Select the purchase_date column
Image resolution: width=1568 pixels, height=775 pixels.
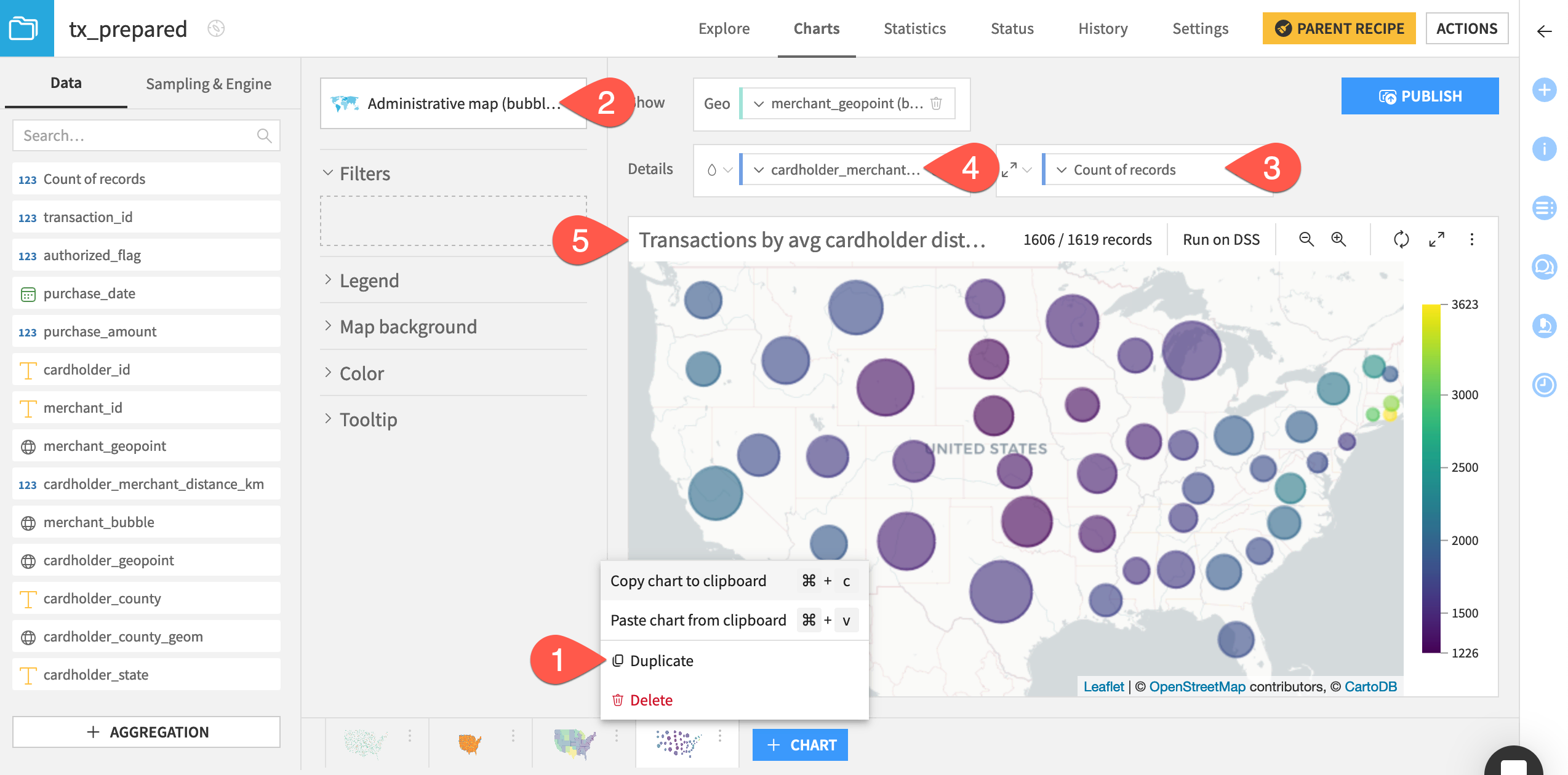coord(146,293)
